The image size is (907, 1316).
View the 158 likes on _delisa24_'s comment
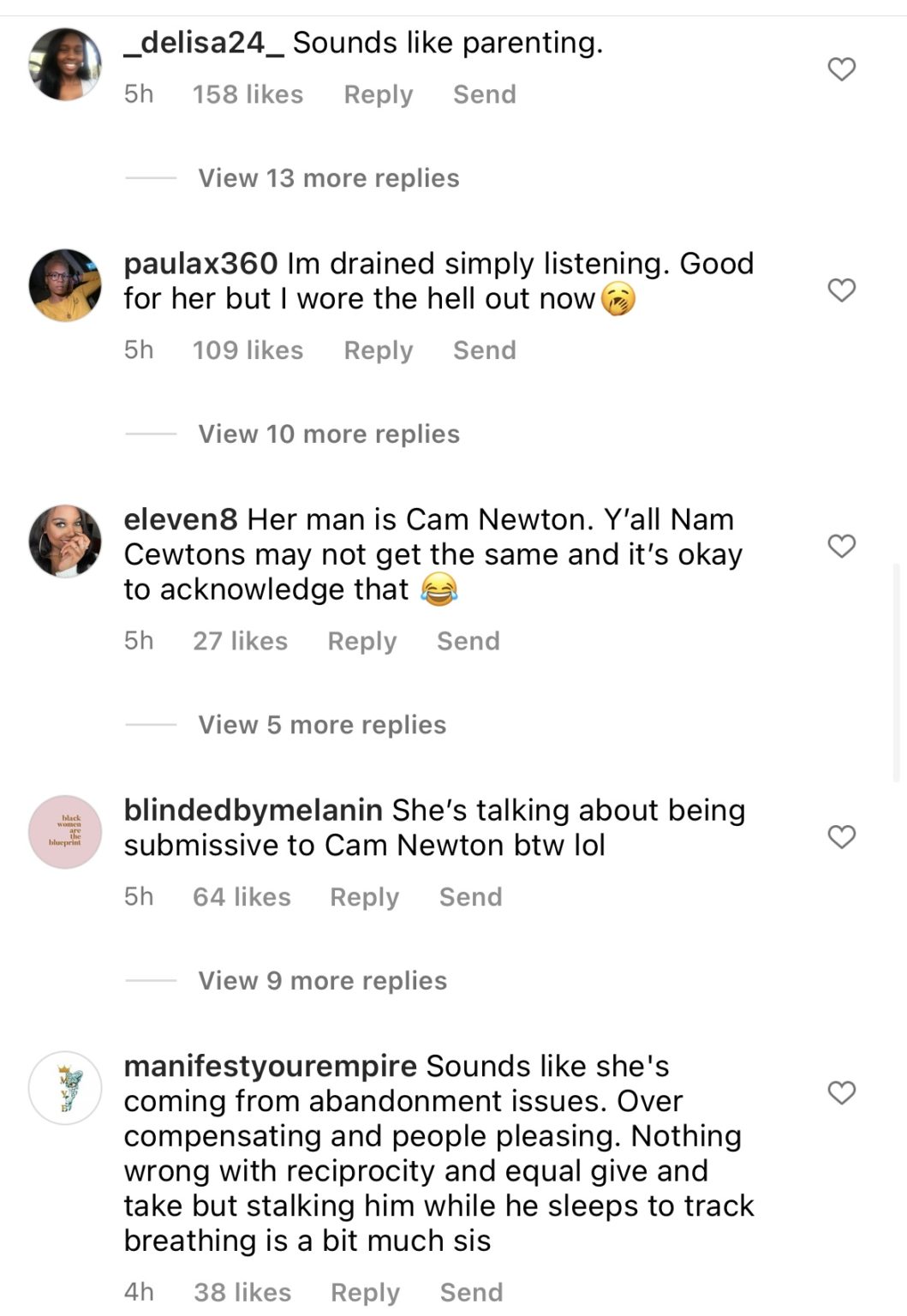(247, 94)
